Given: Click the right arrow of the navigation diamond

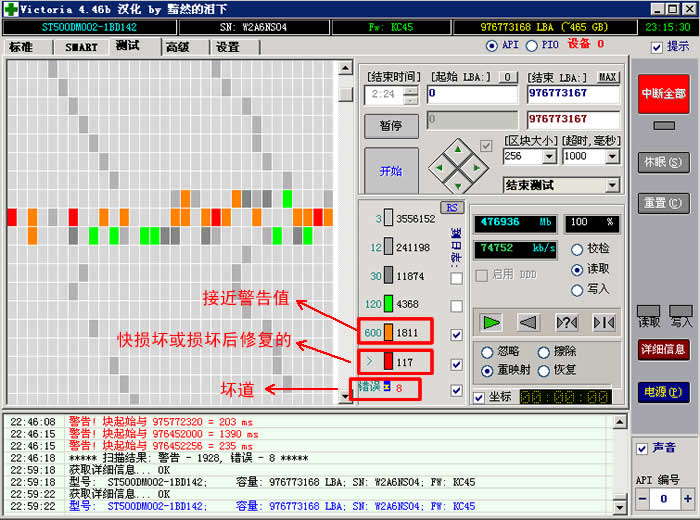Looking at the screenshot, I should [x=476, y=168].
